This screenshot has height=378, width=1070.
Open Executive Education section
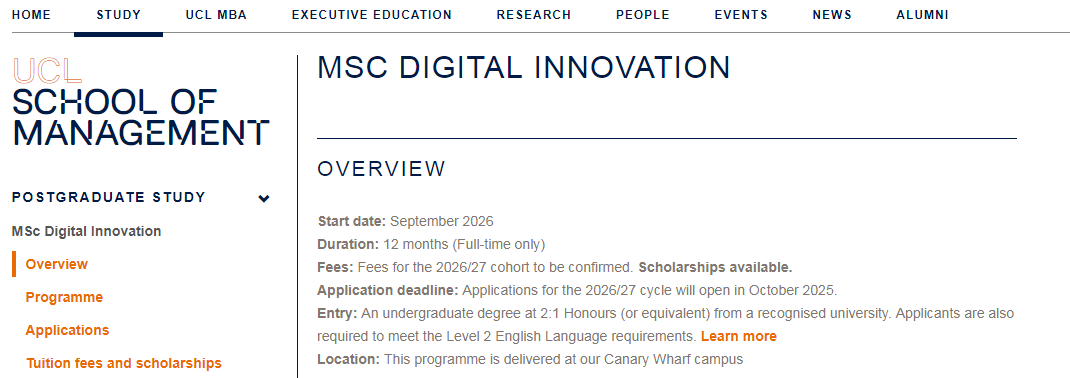[x=372, y=15]
